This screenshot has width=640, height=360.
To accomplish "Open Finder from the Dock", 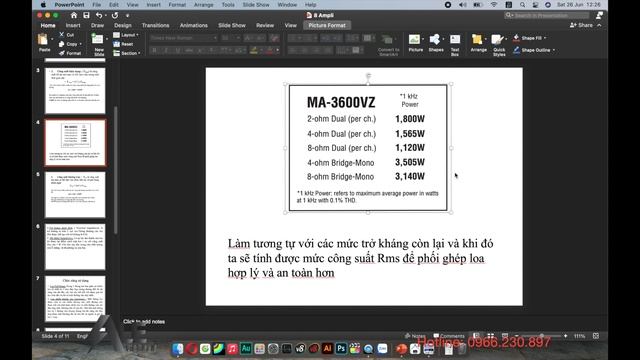I will coord(178,349).
